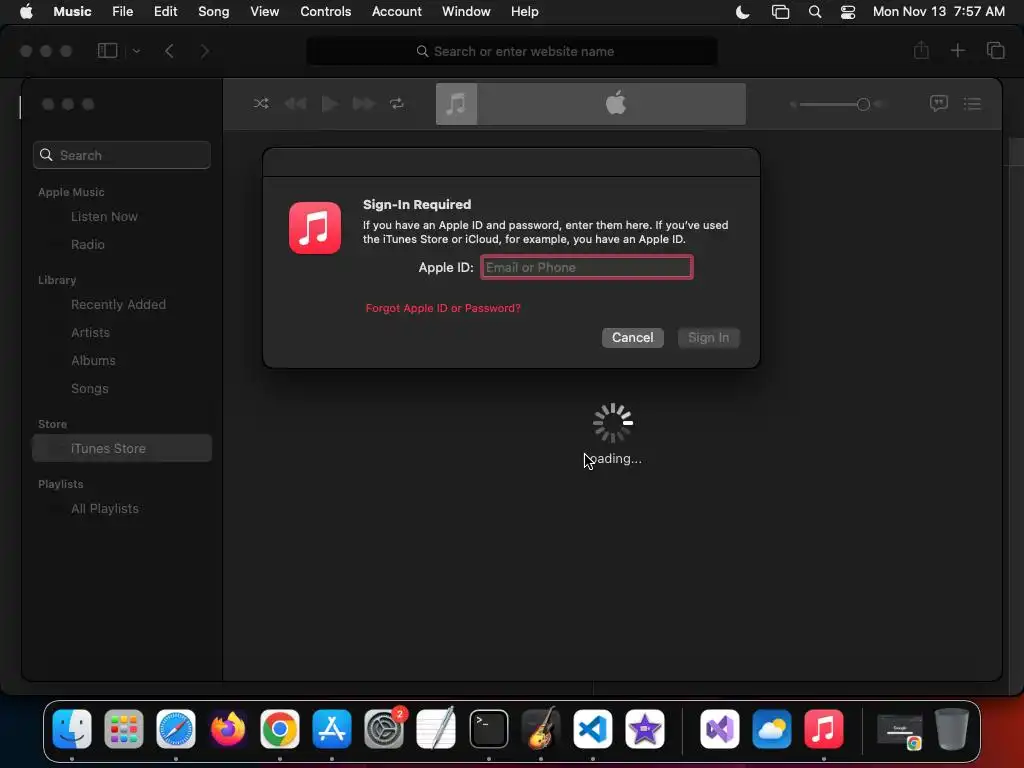The image size is (1024, 768).
Task: Open Terminal from the Dock
Action: point(488,729)
